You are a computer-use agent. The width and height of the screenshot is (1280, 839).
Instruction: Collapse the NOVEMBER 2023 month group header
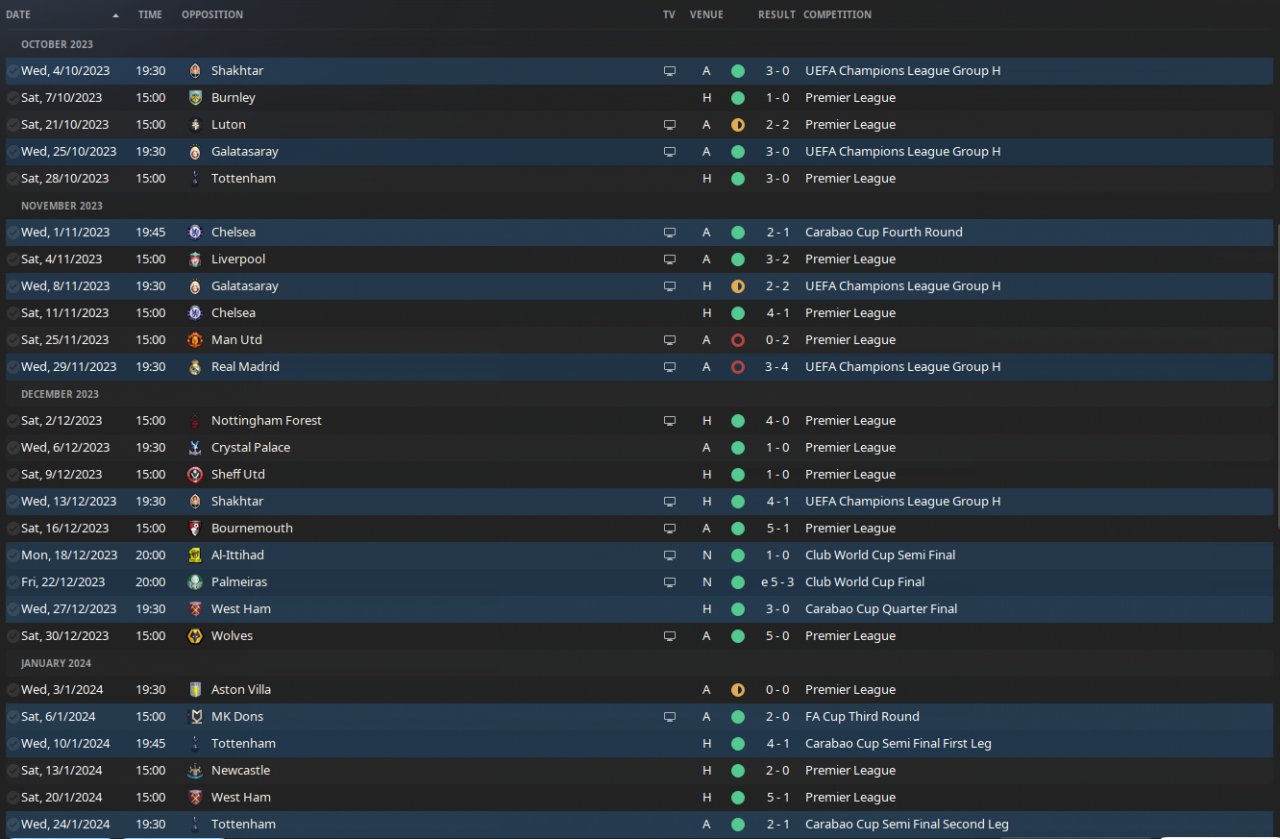(x=61, y=206)
